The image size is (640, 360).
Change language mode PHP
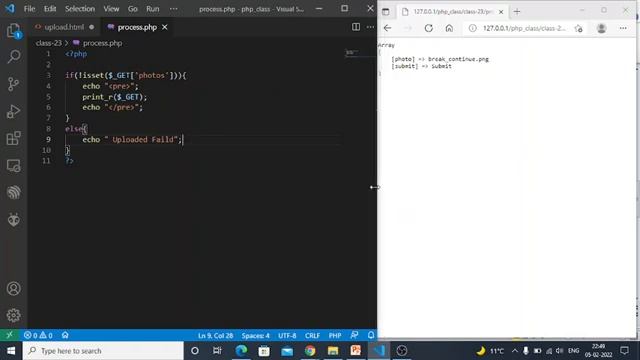(335, 336)
